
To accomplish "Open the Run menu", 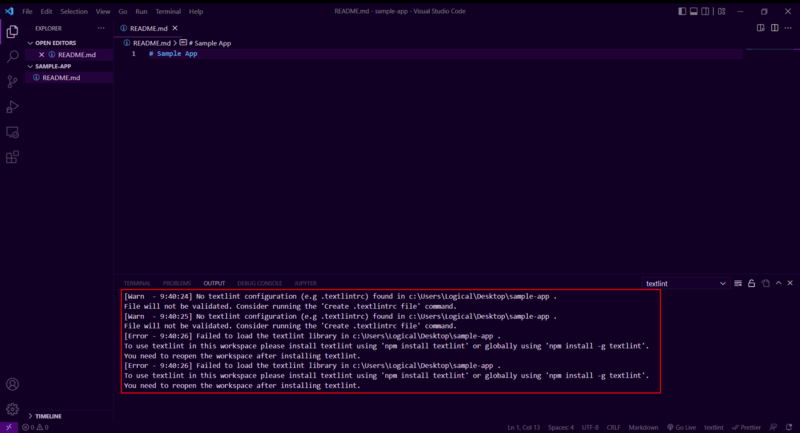I will point(141,11).
